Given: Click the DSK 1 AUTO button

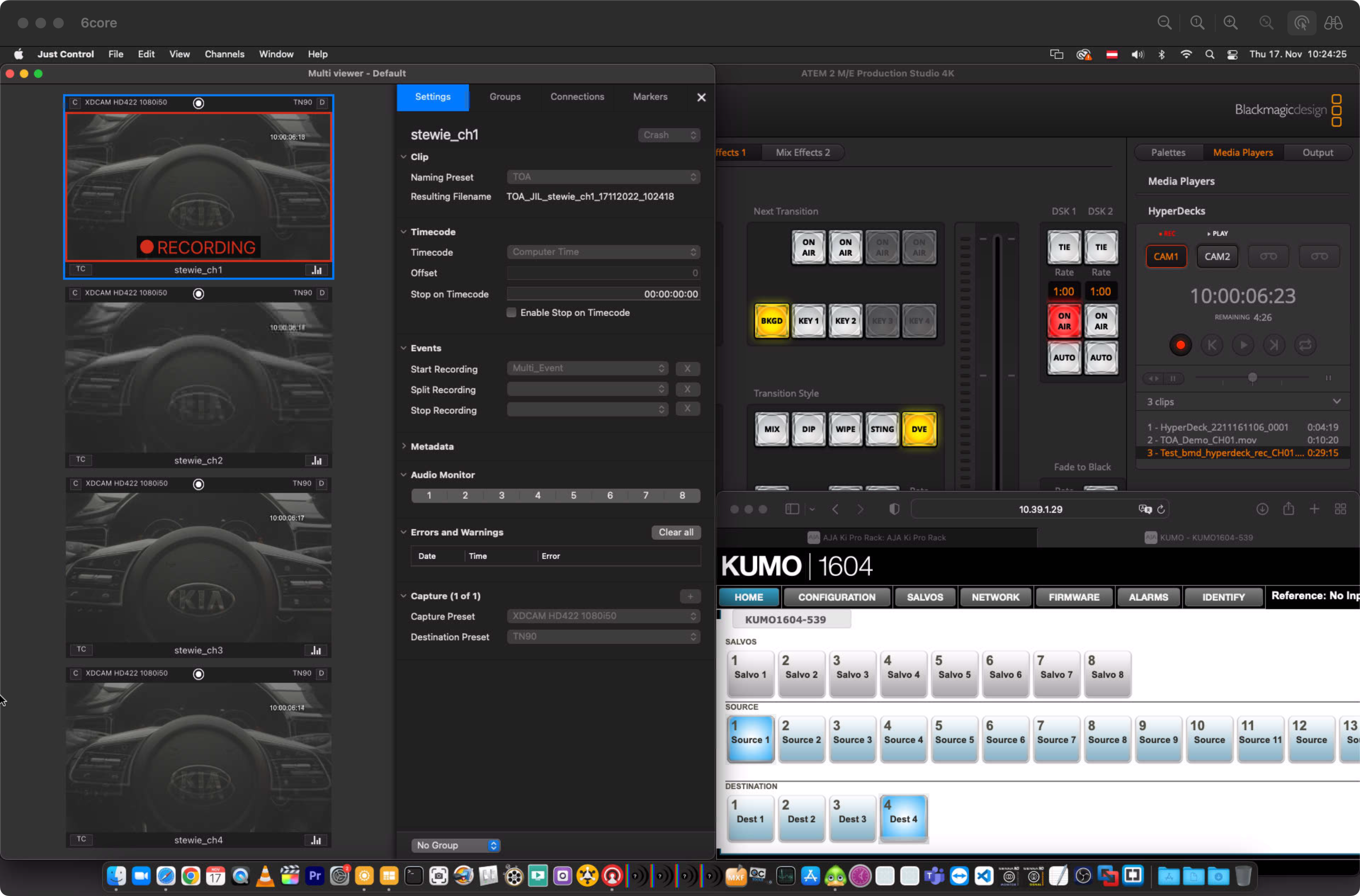Looking at the screenshot, I should click(x=1063, y=358).
